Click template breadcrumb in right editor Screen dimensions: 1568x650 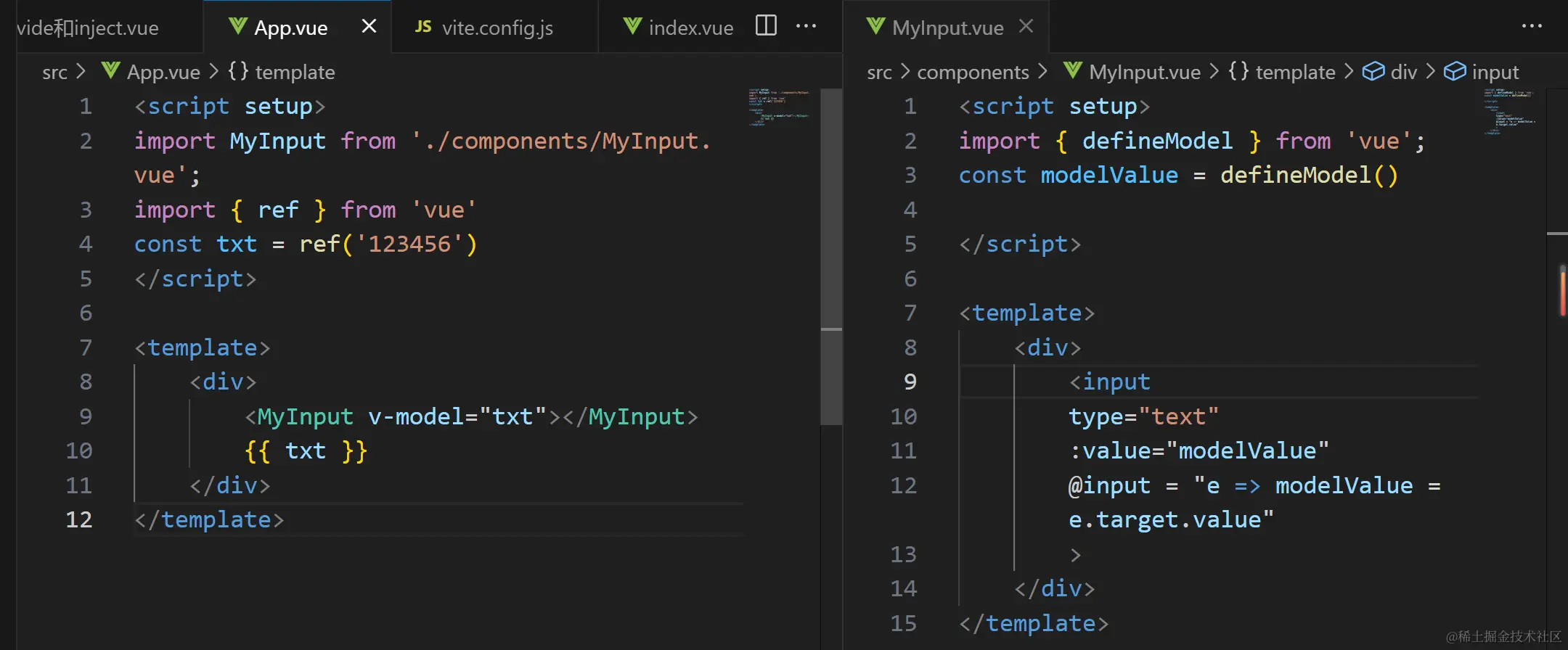tap(1295, 72)
